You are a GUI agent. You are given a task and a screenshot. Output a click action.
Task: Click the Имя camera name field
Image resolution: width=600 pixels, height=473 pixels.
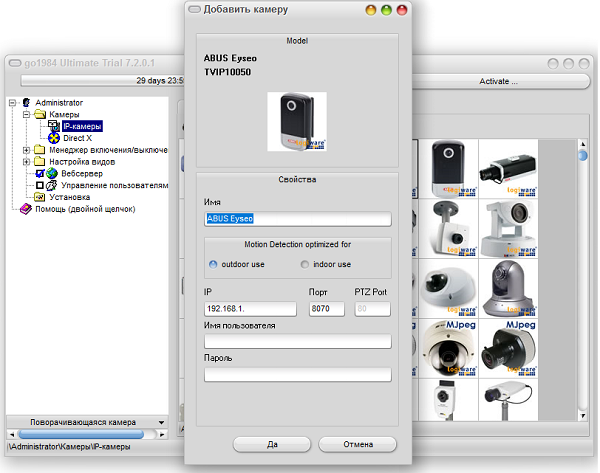pyautogui.click(x=298, y=219)
